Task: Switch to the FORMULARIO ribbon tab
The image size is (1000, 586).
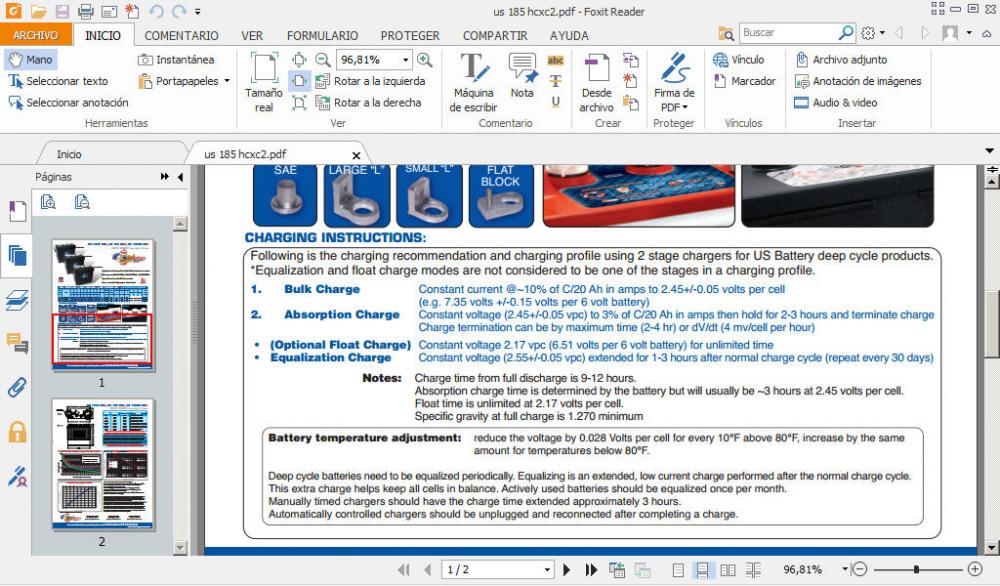Action: point(322,36)
